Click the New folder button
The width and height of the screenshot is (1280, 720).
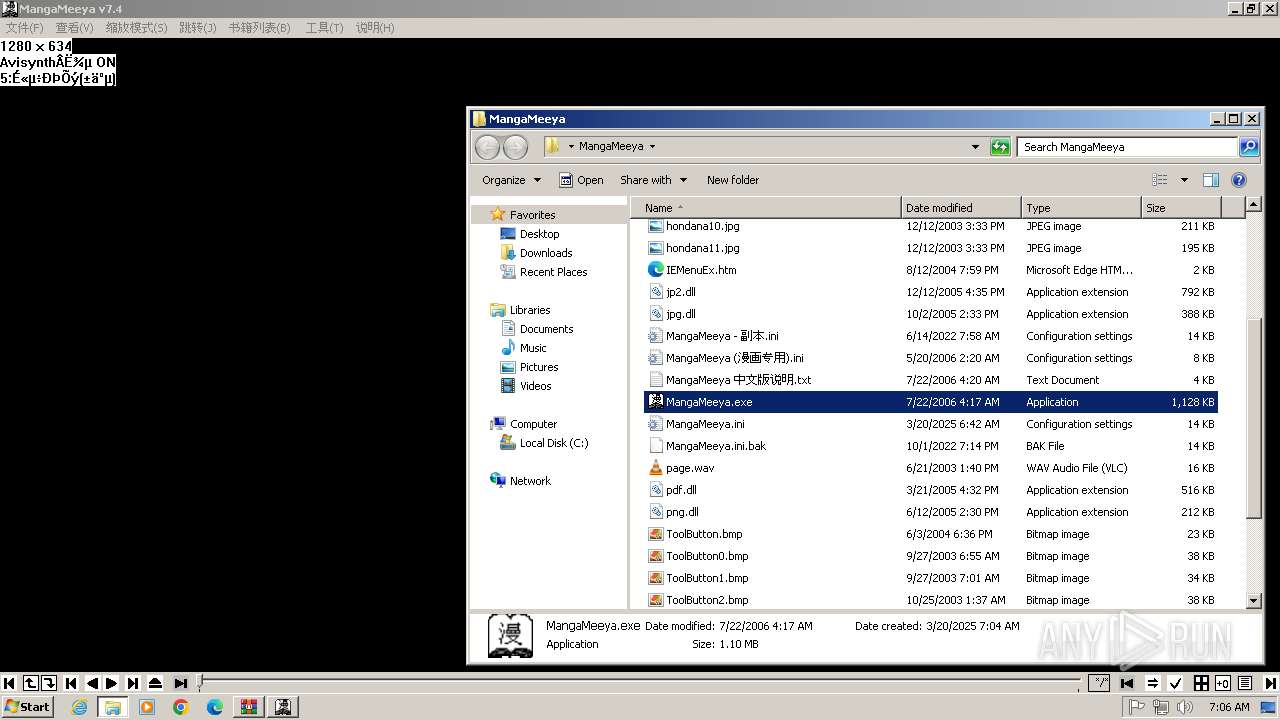click(x=733, y=180)
